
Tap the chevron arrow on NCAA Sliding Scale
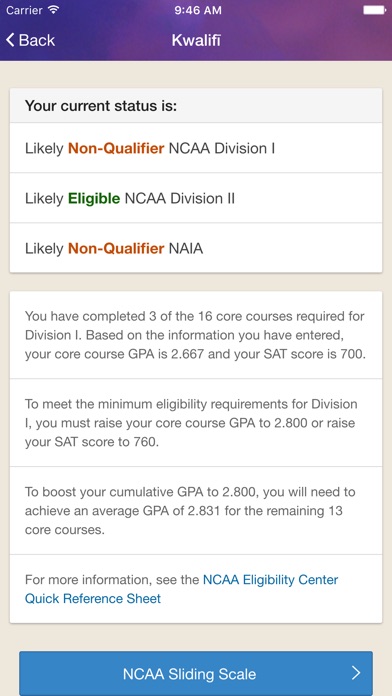point(356,673)
